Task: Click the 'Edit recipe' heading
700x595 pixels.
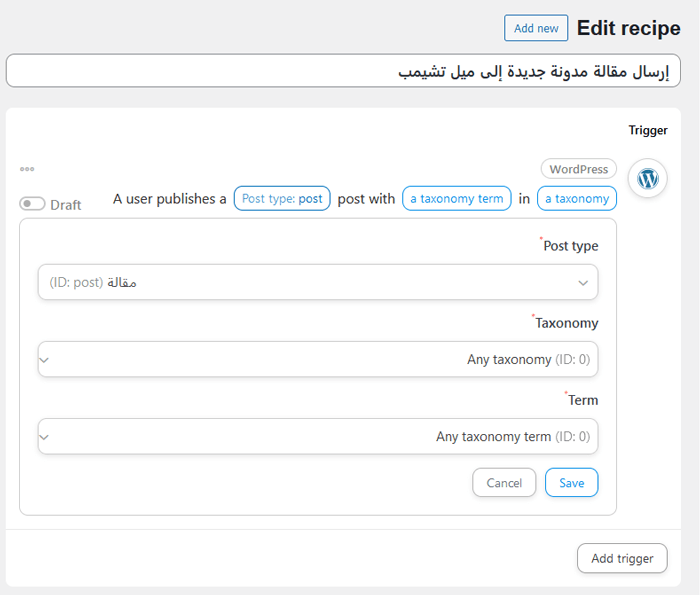Action: tap(629, 28)
